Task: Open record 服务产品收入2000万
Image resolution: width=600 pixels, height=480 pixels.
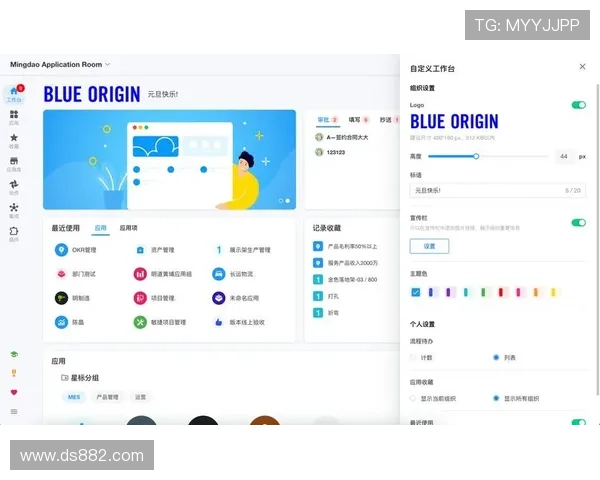Action: [x=346, y=263]
